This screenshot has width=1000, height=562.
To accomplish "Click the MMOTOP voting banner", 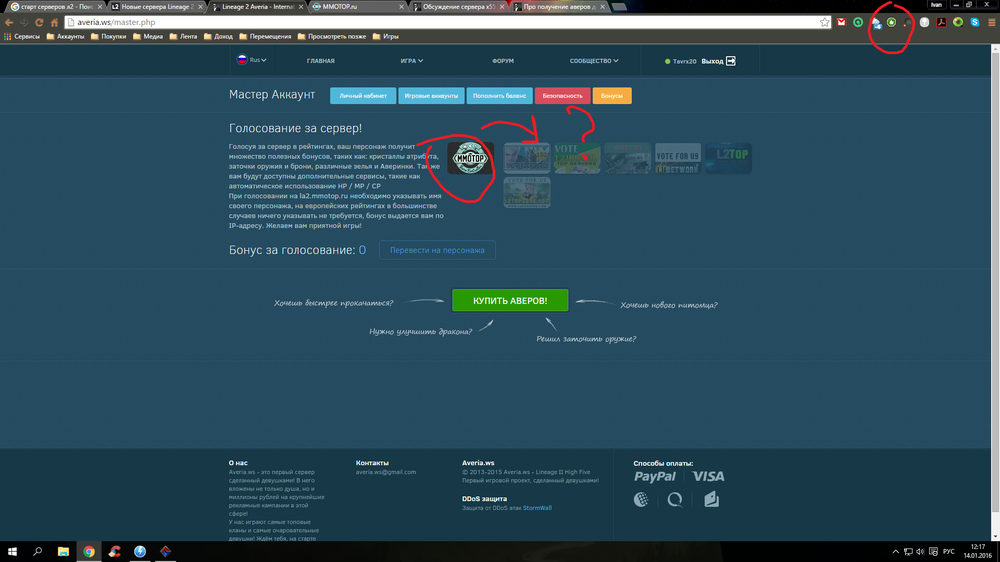I will click(x=470, y=157).
